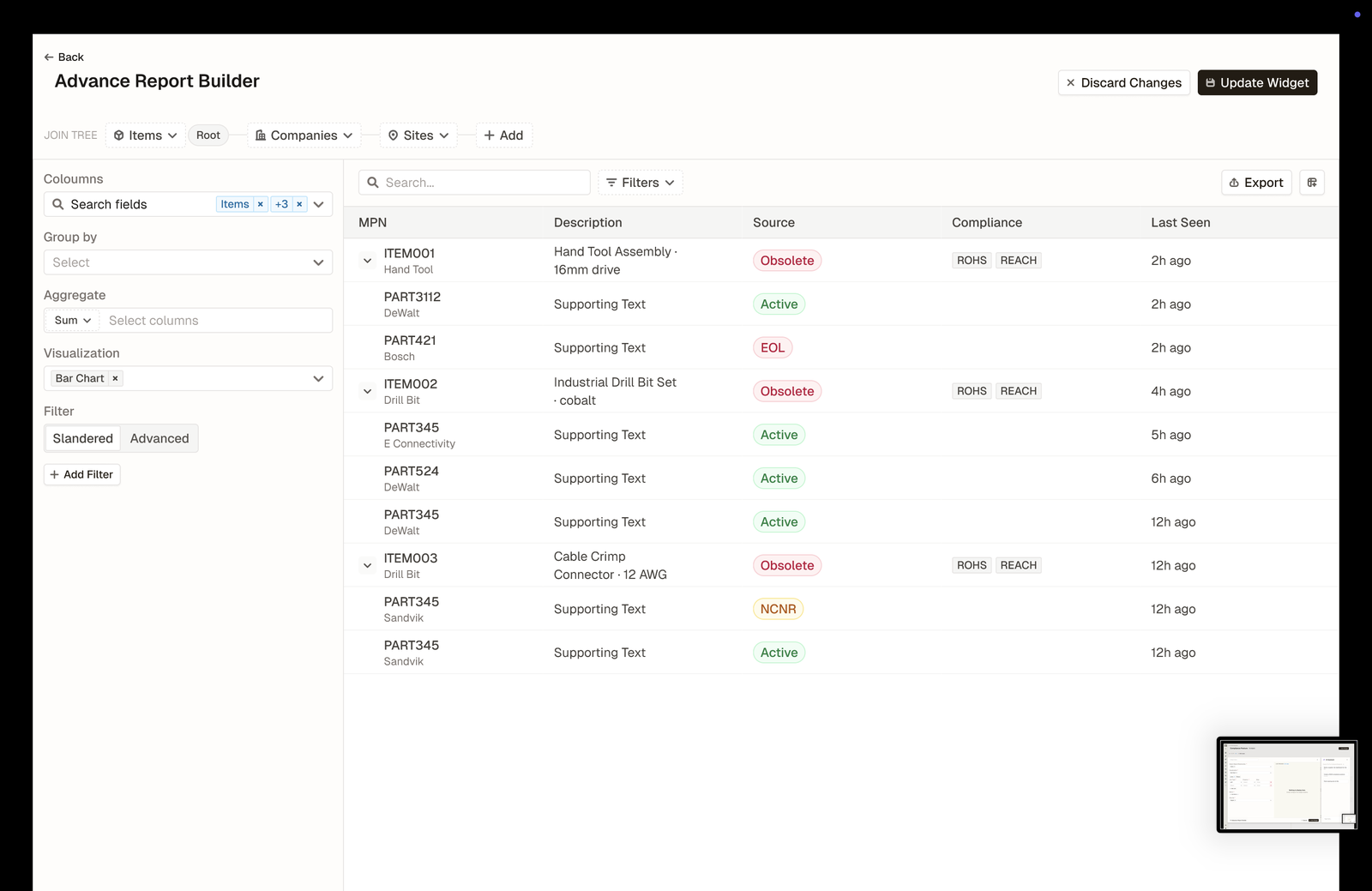1372x891 pixels.
Task: Click the 4h ago last seen cell
Action: click(x=1170, y=391)
